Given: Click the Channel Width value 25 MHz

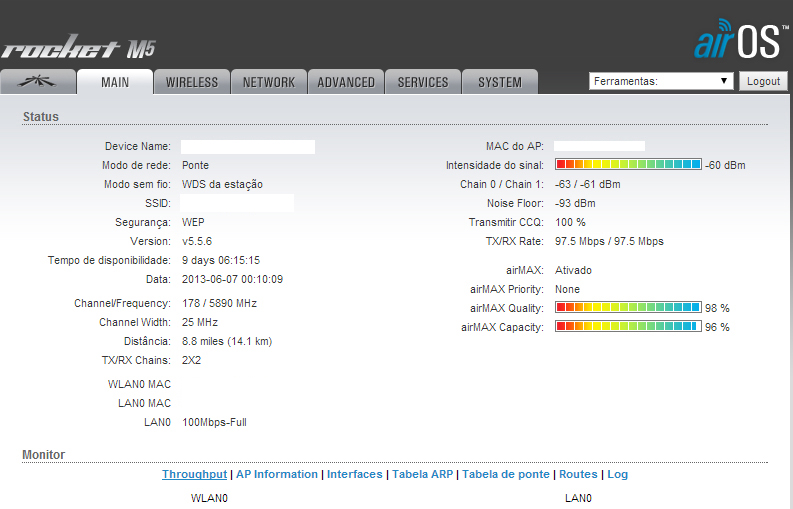Looking at the screenshot, I should point(200,322).
